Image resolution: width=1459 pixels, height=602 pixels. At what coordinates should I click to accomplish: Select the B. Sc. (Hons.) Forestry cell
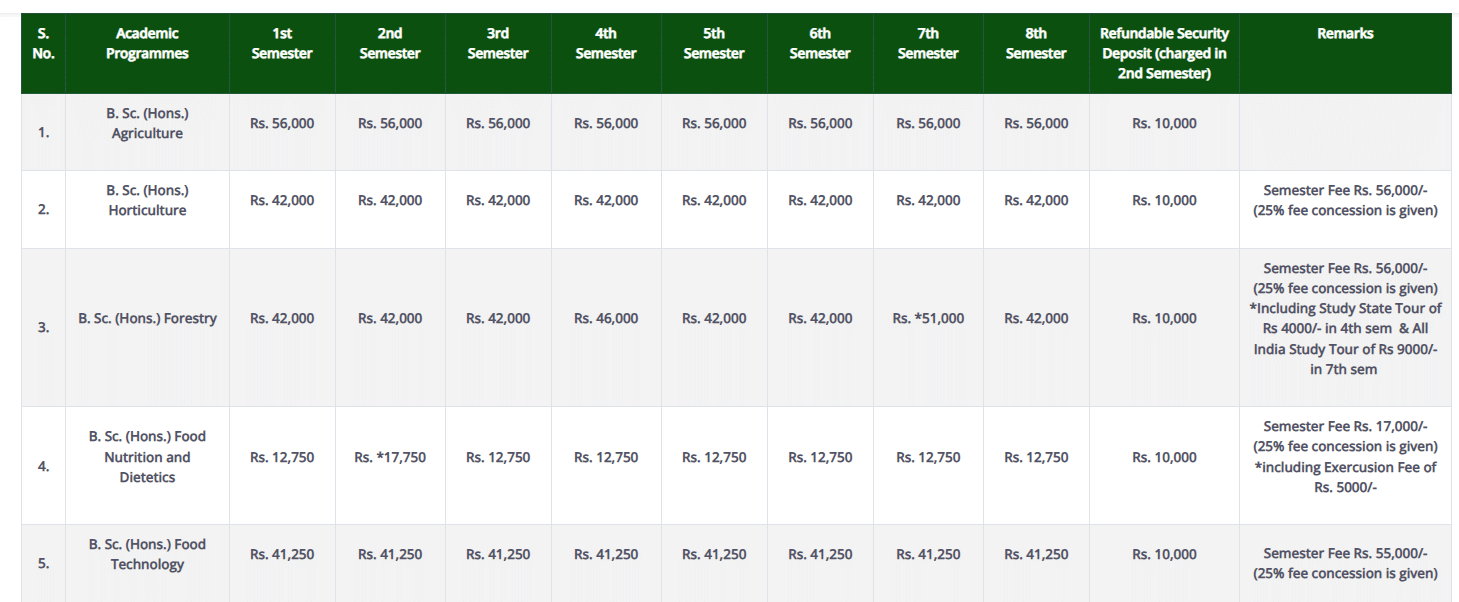pos(147,319)
